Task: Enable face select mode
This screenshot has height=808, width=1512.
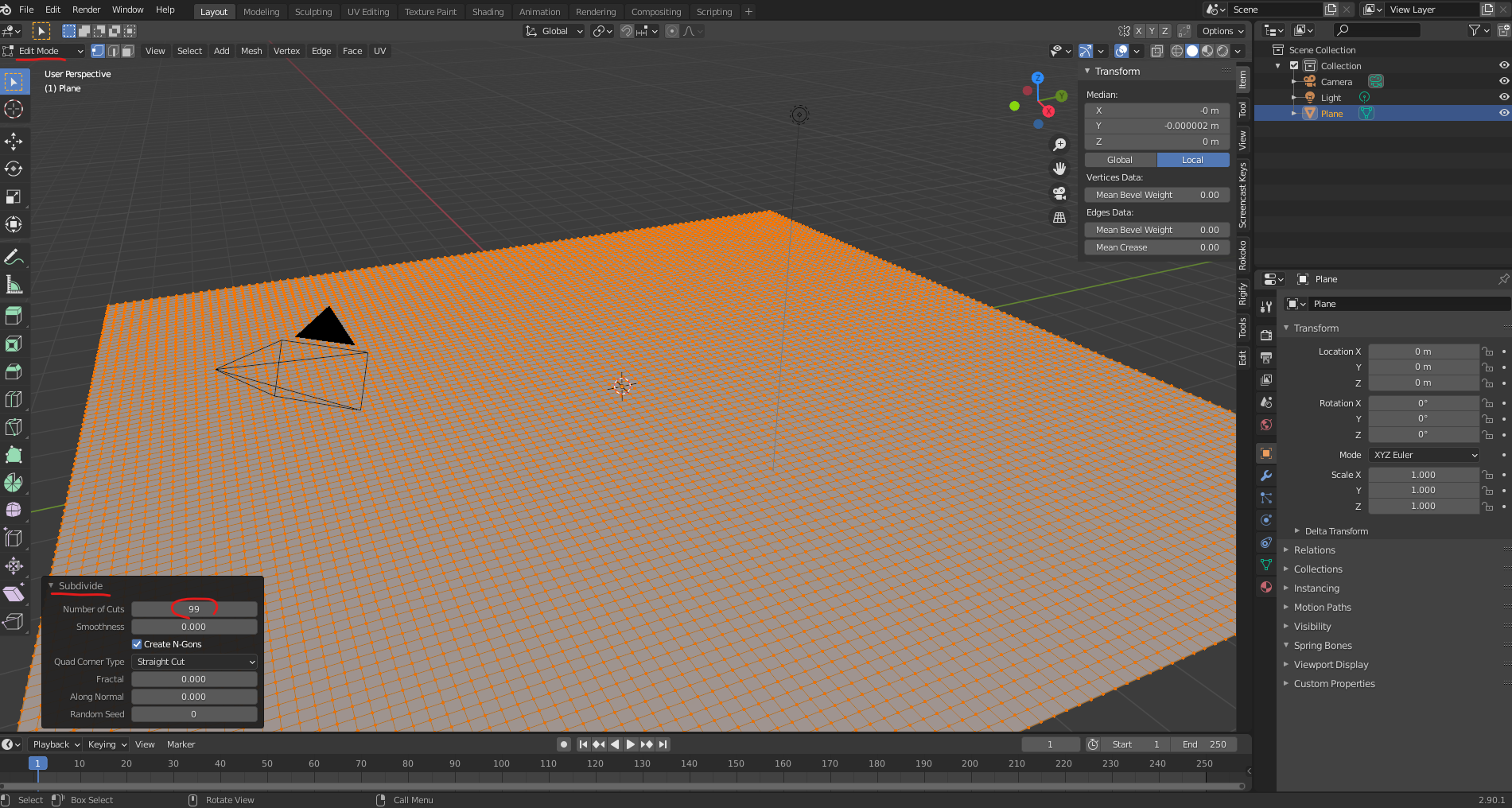Action: point(127,51)
